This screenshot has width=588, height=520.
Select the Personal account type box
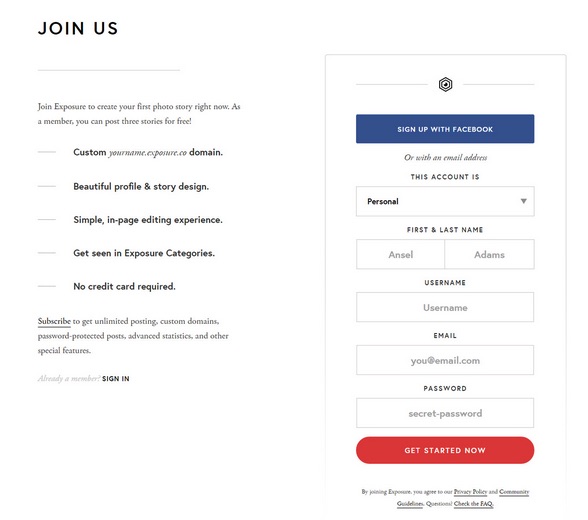[x=445, y=201]
